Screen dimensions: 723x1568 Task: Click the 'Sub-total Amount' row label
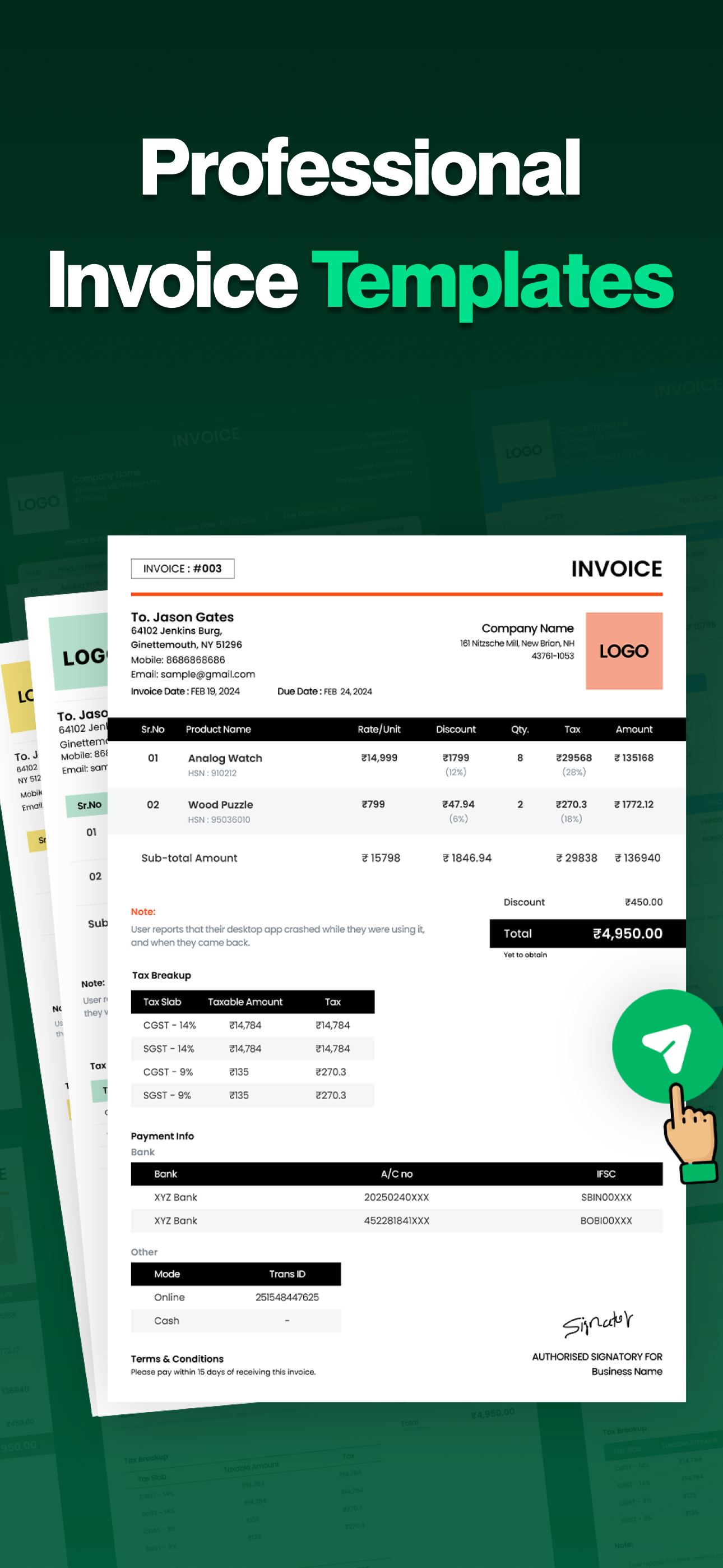pyautogui.click(x=189, y=857)
